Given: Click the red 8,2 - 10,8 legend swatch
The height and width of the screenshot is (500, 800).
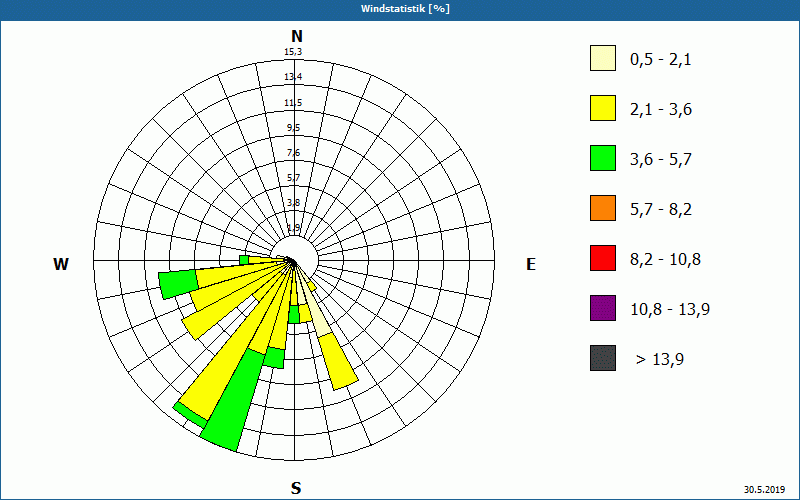Looking at the screenshot, I should pos(603,258).
